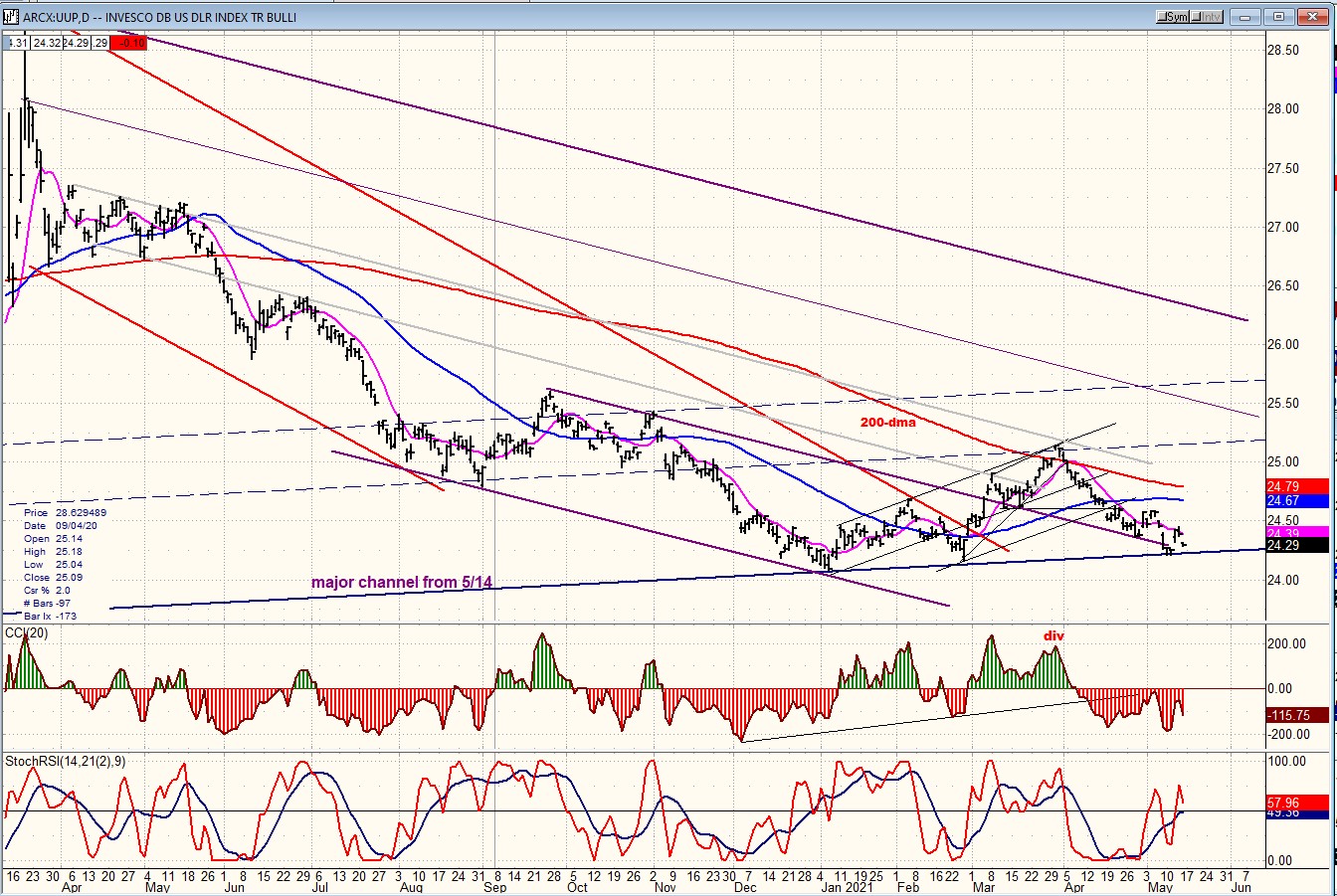Click 'High 25.18' in the data box

pyautogui.click(x=54, y=551)
